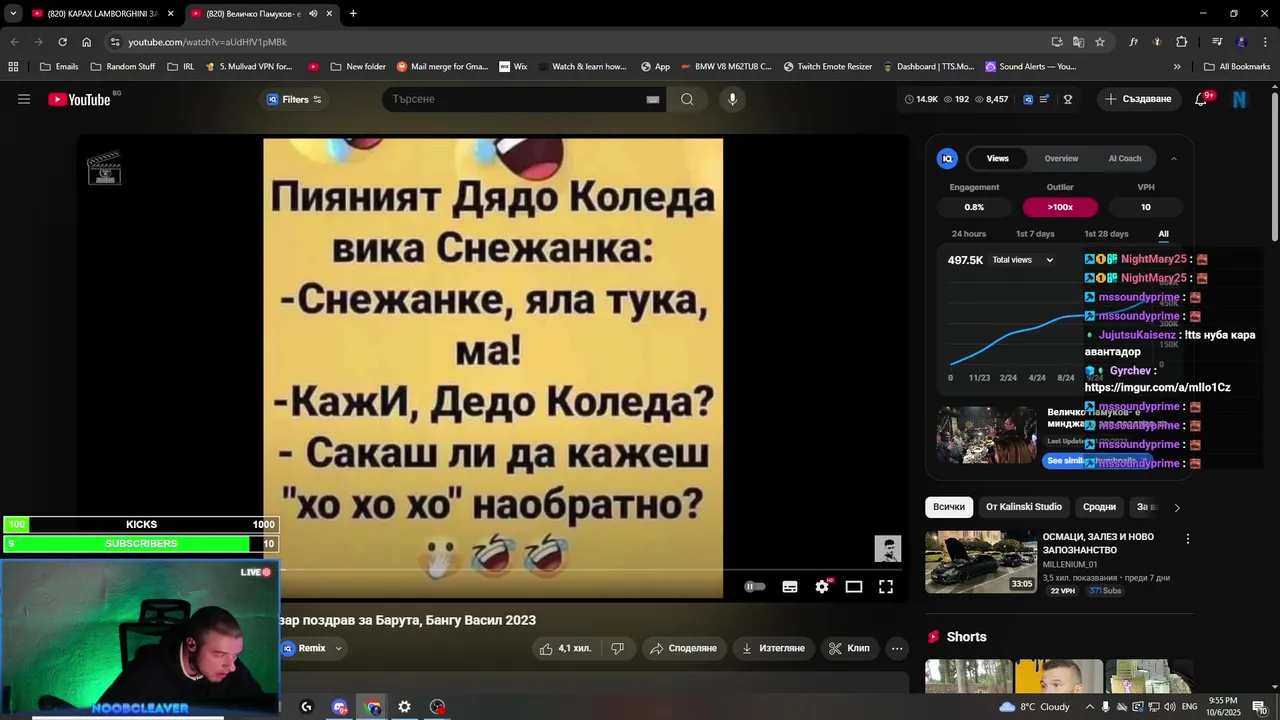Switch to theater mode
1280x720 pixels.
854,587
